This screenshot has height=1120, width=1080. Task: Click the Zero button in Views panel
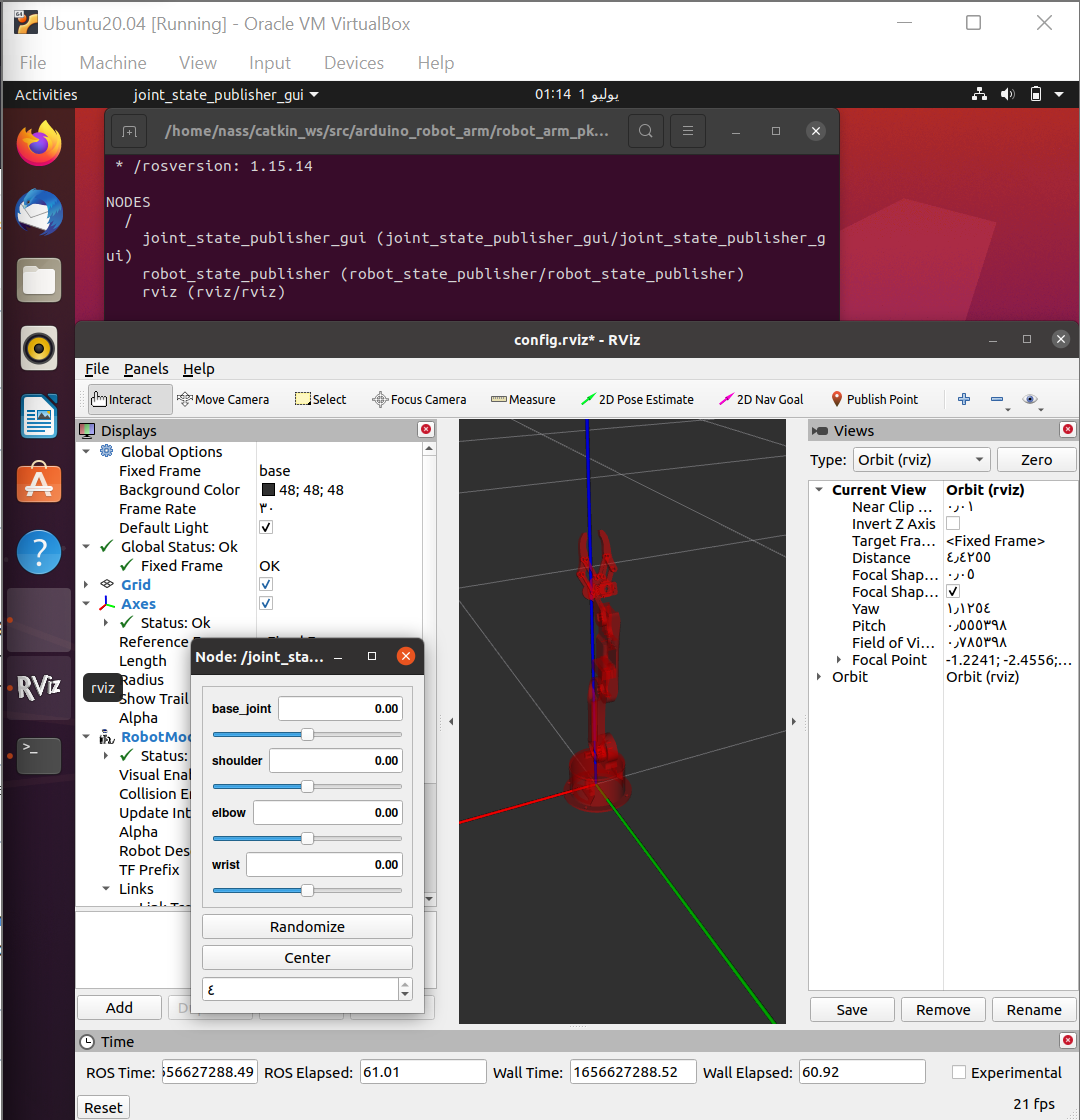click(1036, 459)
